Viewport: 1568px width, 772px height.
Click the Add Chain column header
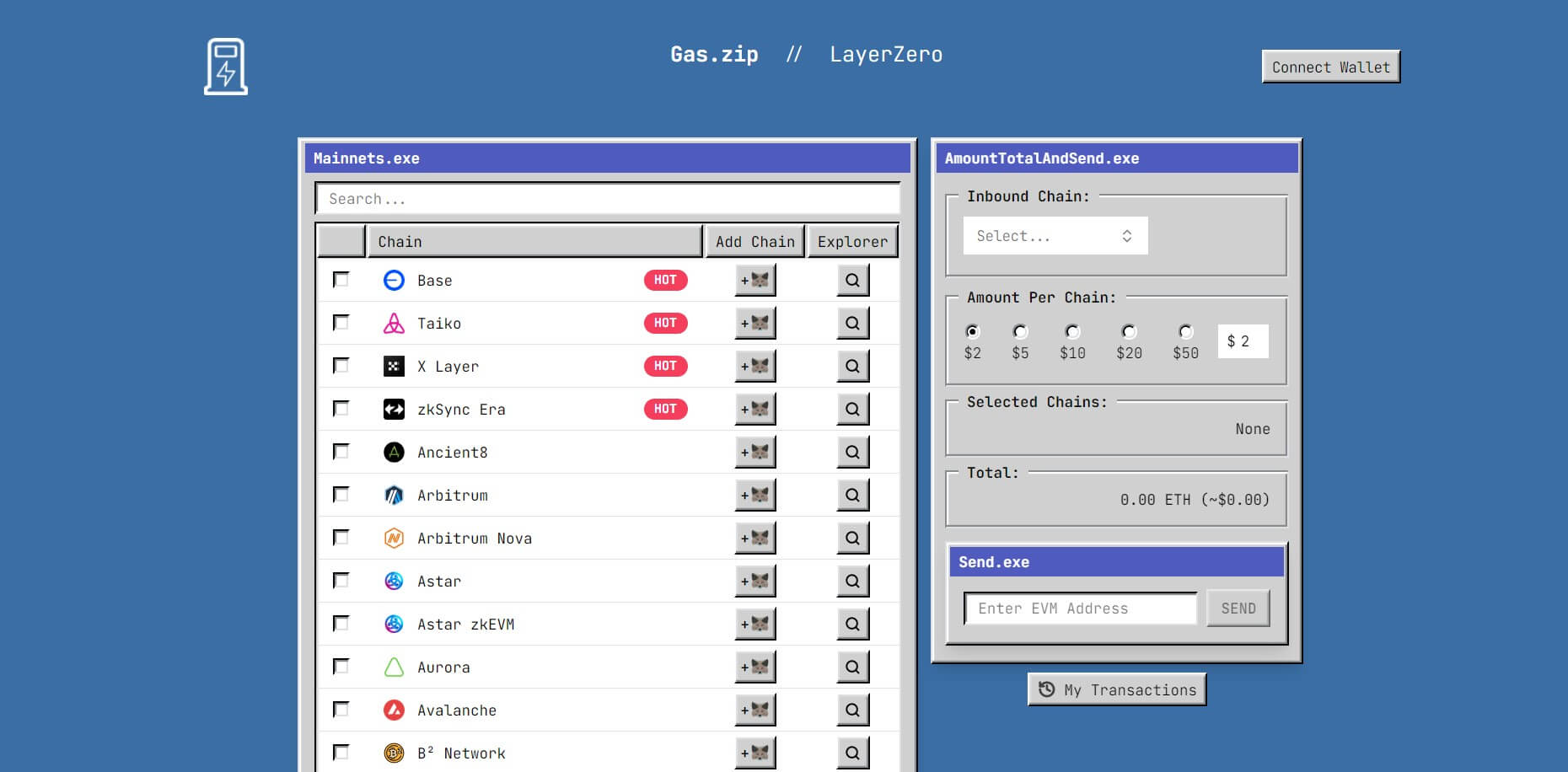pos(755,241)
